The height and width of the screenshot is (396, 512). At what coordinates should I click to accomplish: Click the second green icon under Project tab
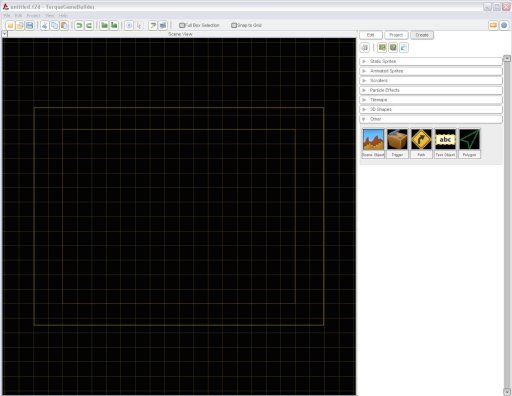393,48
